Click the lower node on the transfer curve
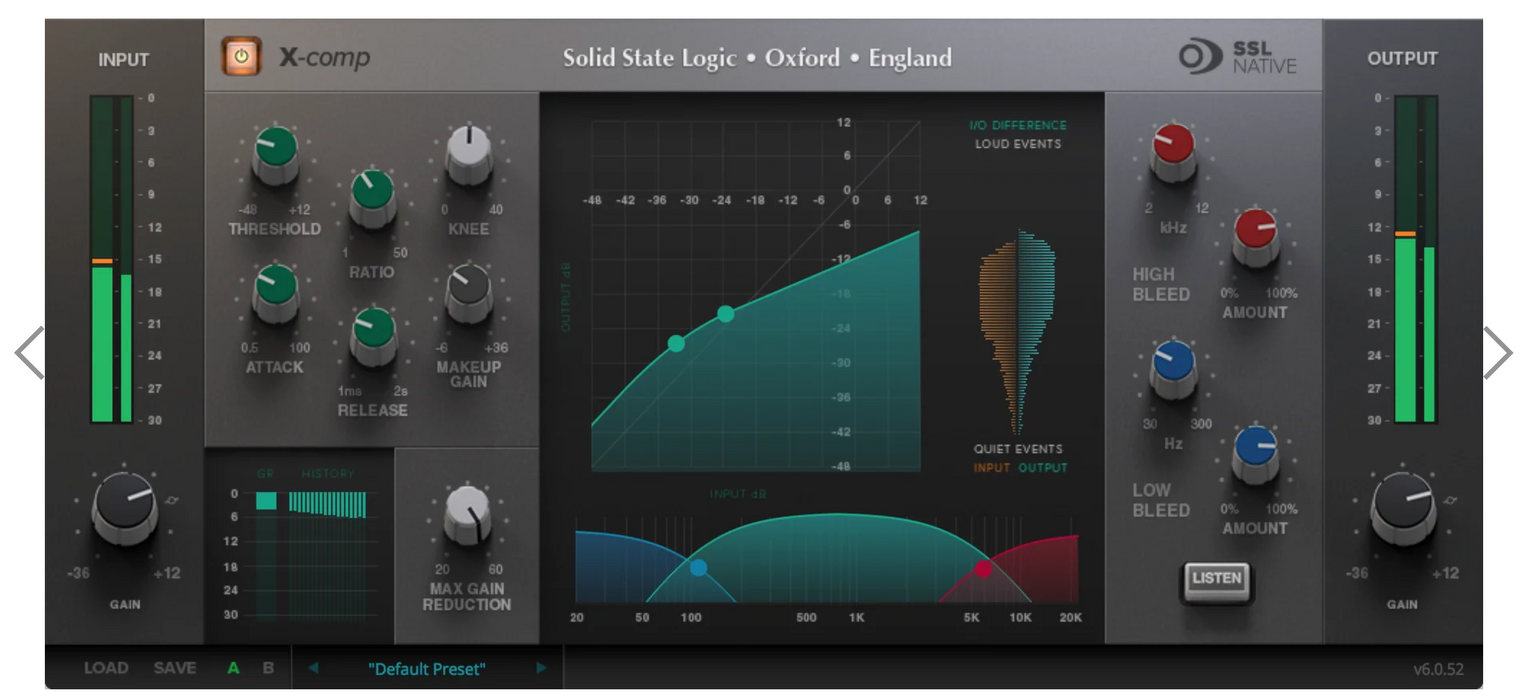The image size is (1528, 700). pos(677,343)
